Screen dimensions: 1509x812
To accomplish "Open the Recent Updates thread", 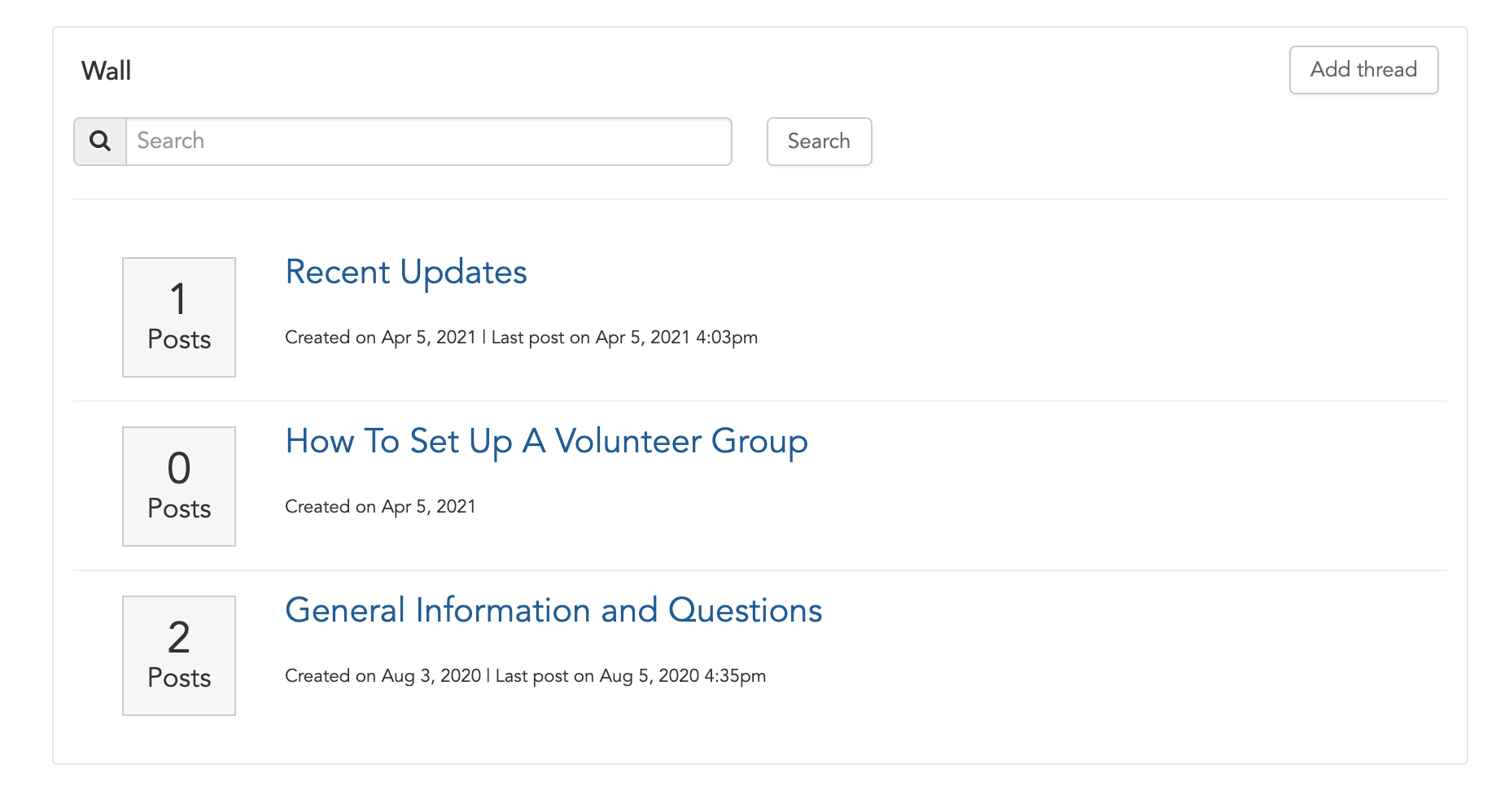I will [406, 272].
